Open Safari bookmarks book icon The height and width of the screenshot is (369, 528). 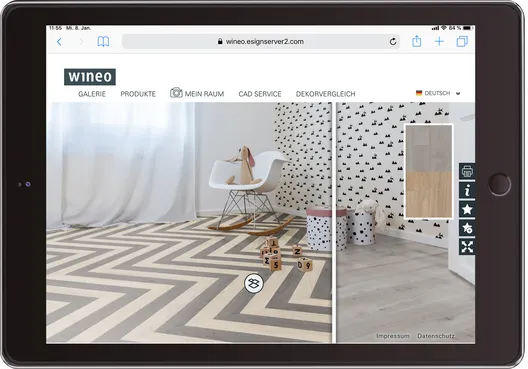[103, 42]
